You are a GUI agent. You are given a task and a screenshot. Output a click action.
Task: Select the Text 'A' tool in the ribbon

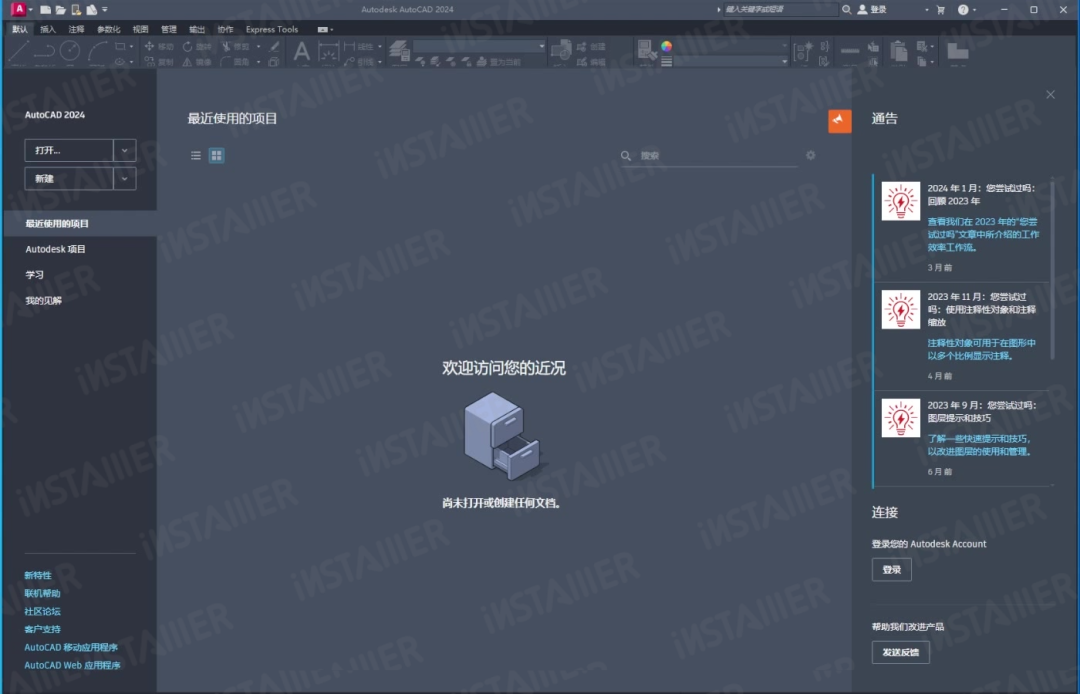(302, 52)
